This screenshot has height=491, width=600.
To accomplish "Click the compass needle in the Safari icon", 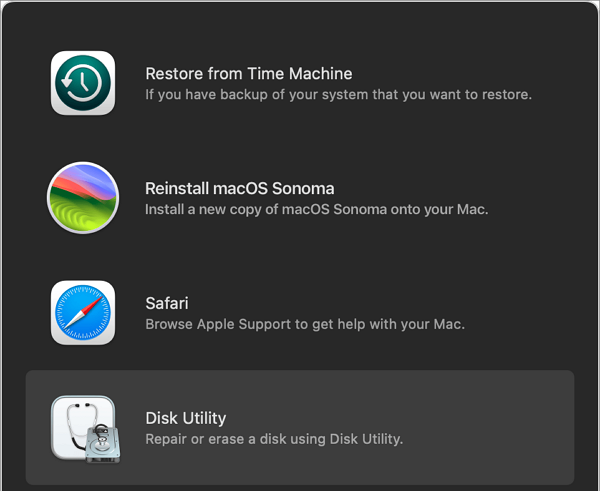I will coord(83,313).
